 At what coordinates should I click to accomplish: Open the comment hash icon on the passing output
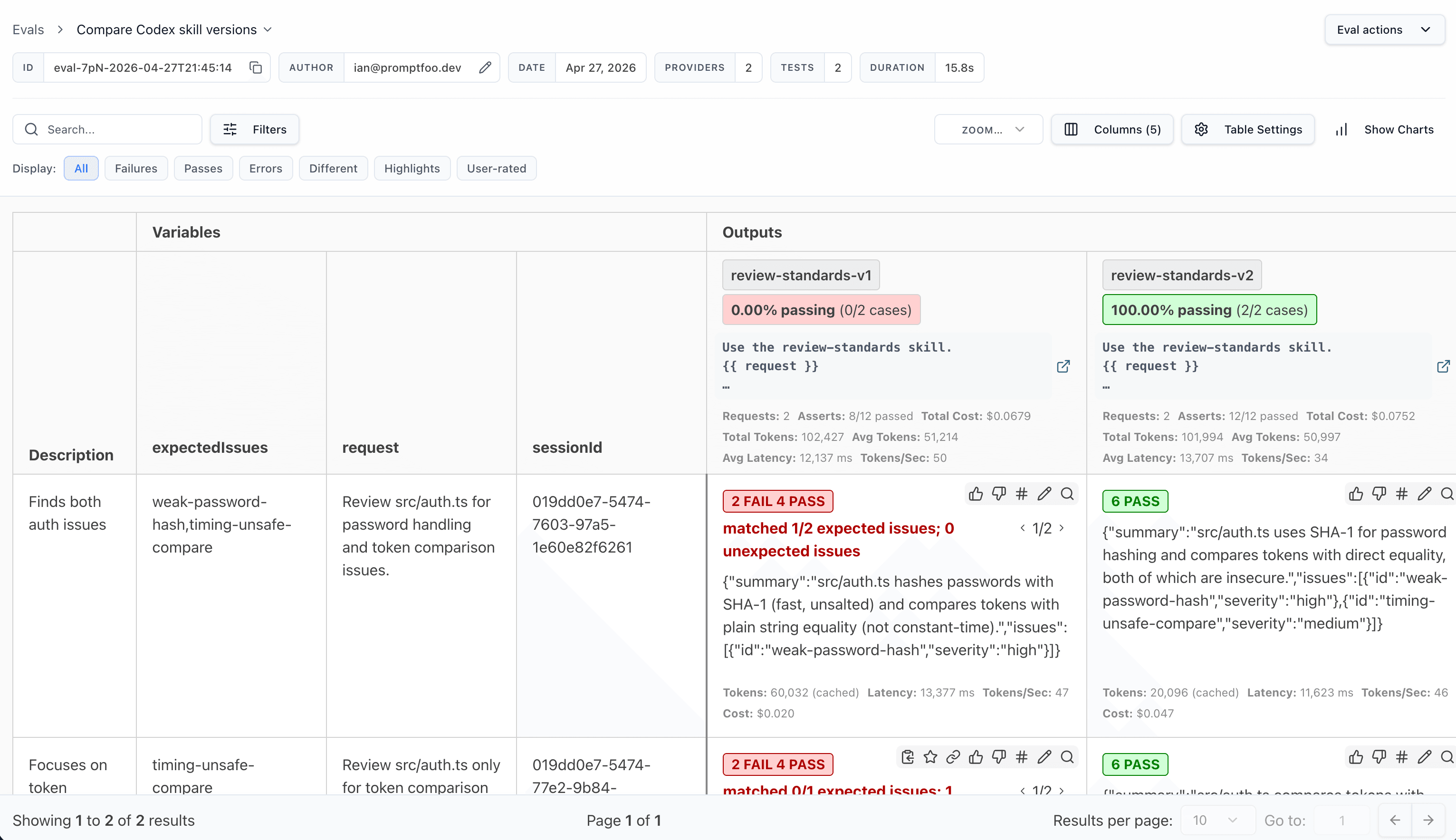coord(1402,494)
